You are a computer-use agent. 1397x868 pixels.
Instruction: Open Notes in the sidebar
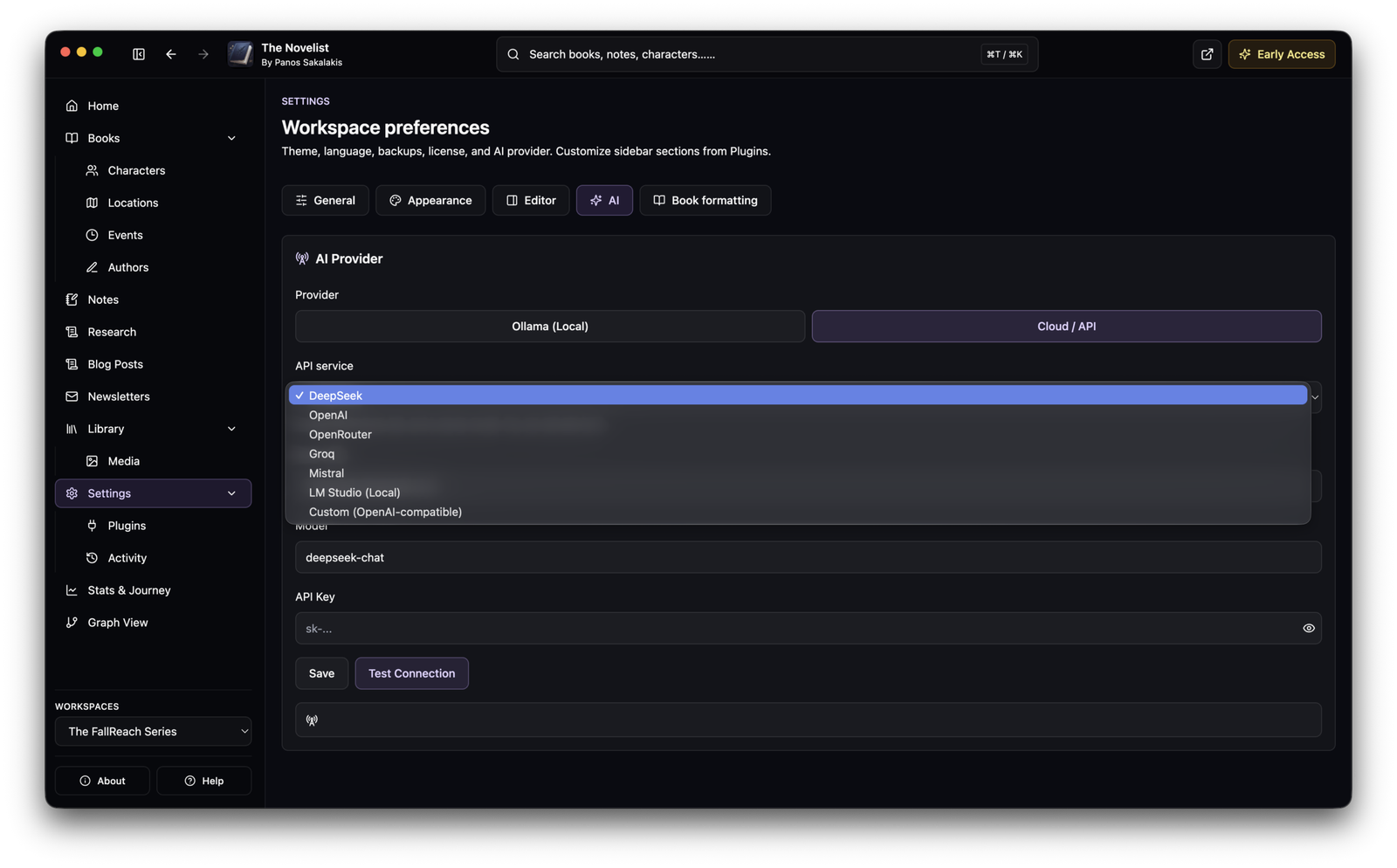tap(153, 300)
